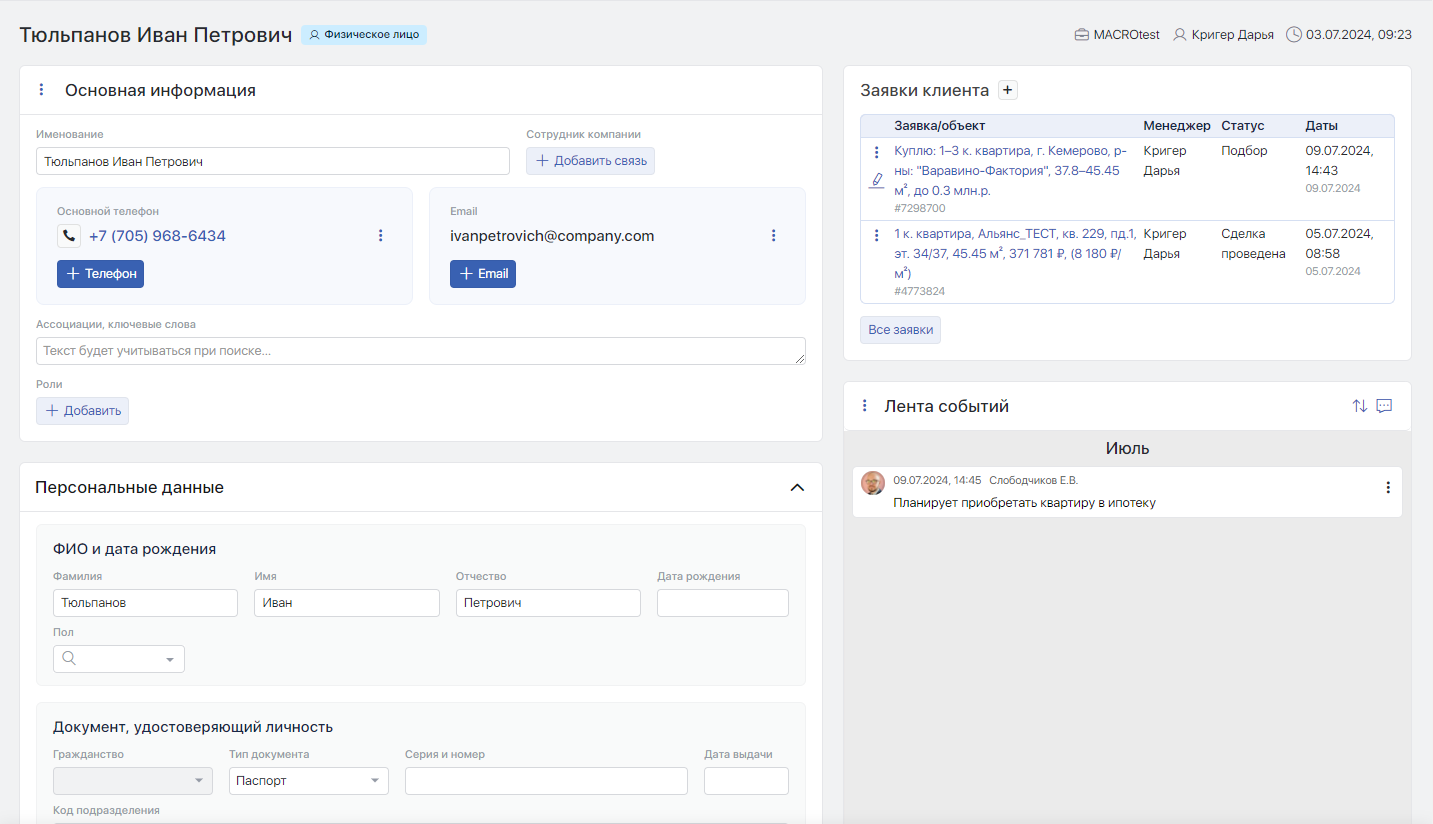Click the add comment icon in event feed
Image resolution: width=1433 pixels, height=824 pixels.
click(1384, 406)
